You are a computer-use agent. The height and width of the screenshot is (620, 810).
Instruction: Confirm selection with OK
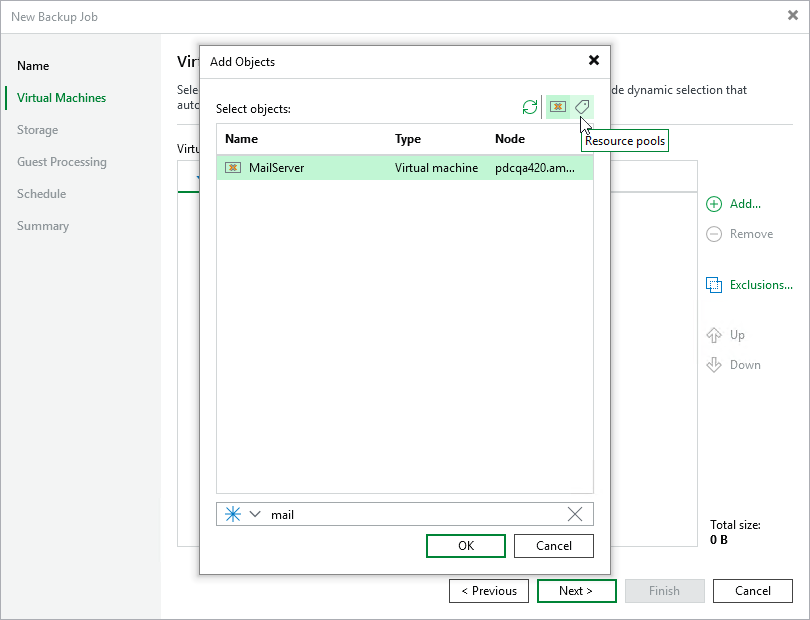click(465, 545)
